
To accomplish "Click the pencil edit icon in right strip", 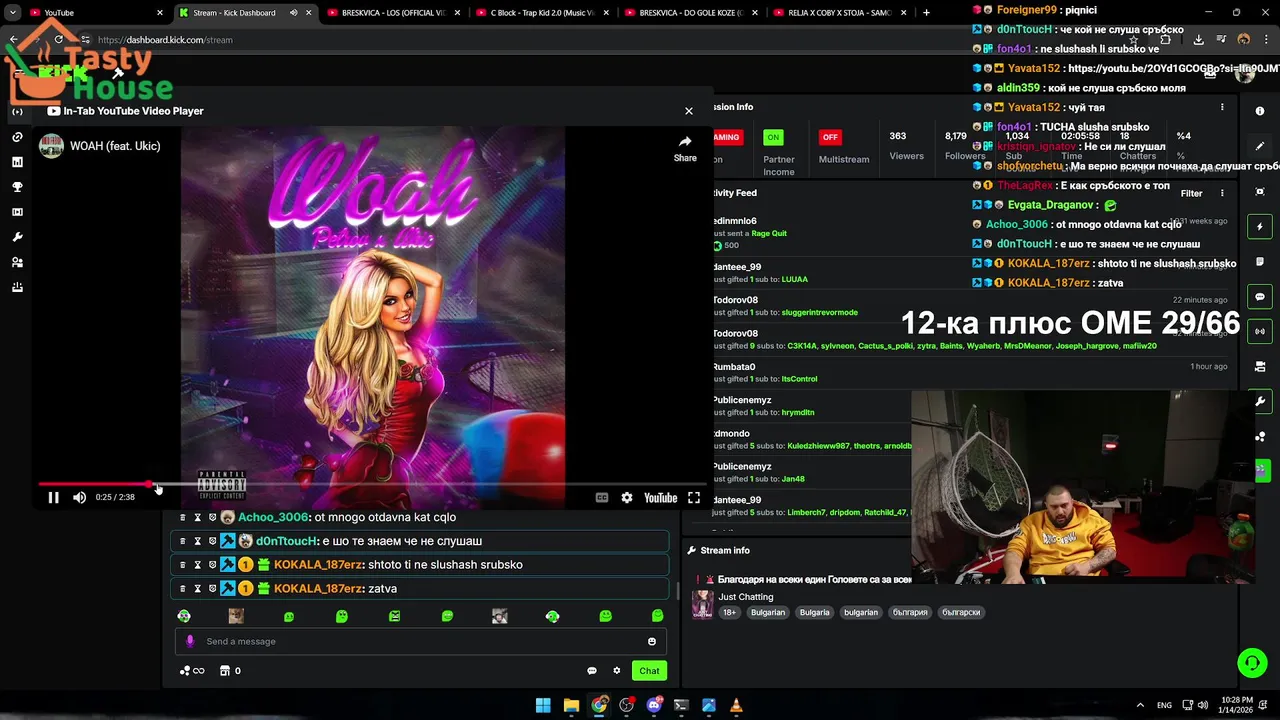I will pos(1260,147).
